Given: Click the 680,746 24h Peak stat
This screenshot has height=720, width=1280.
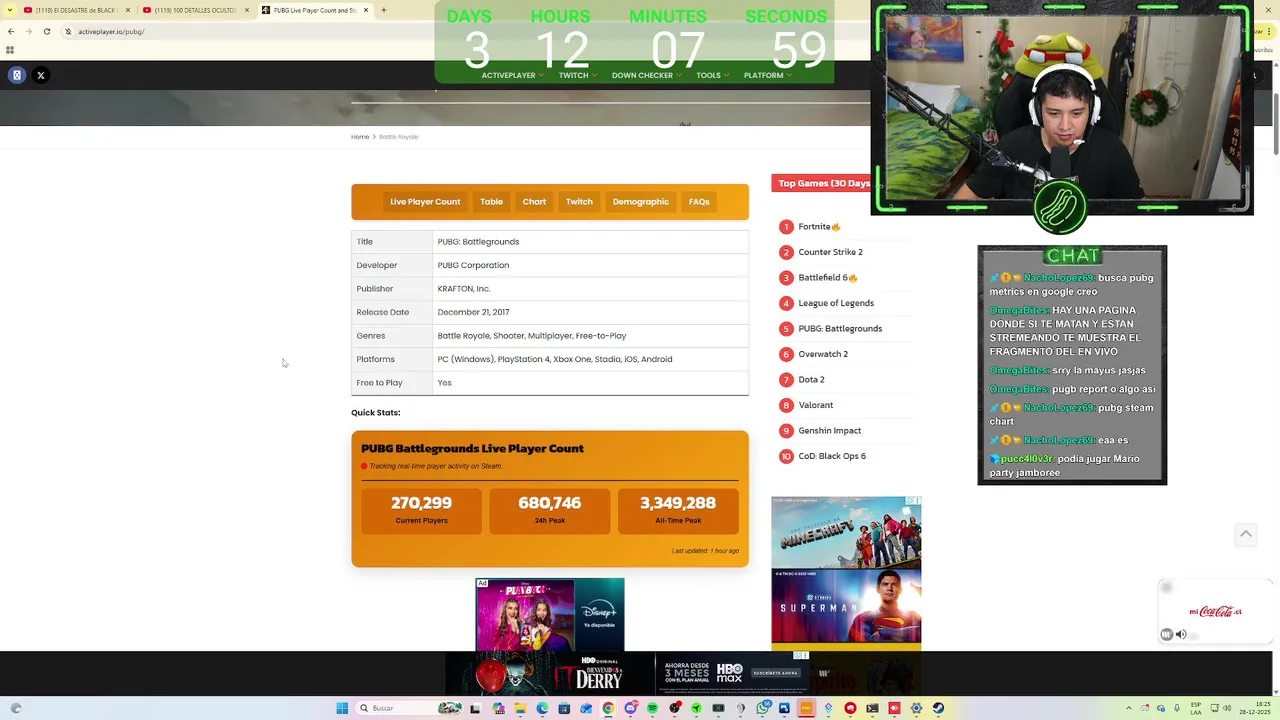Looking at the screenshot, I should 550,511.
